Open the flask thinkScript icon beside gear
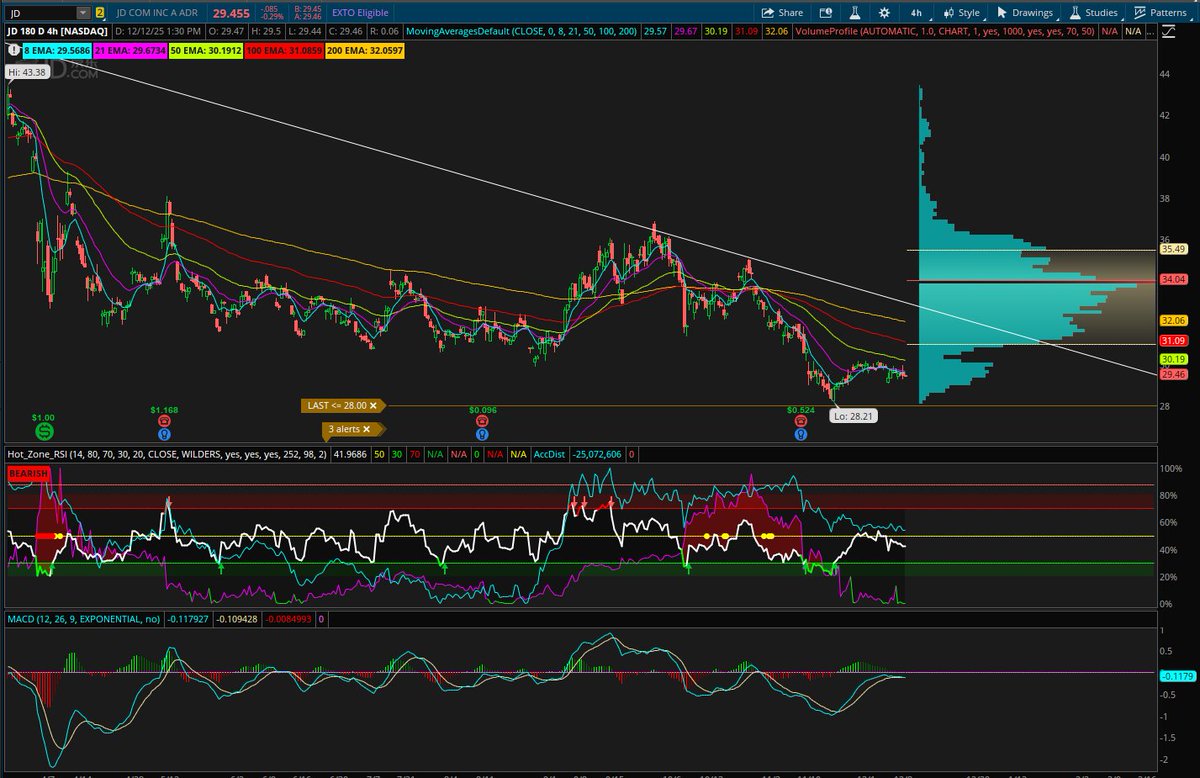The width and height of the screenshot is (1200, 778). pyautogui.click(x=856, y=13)
